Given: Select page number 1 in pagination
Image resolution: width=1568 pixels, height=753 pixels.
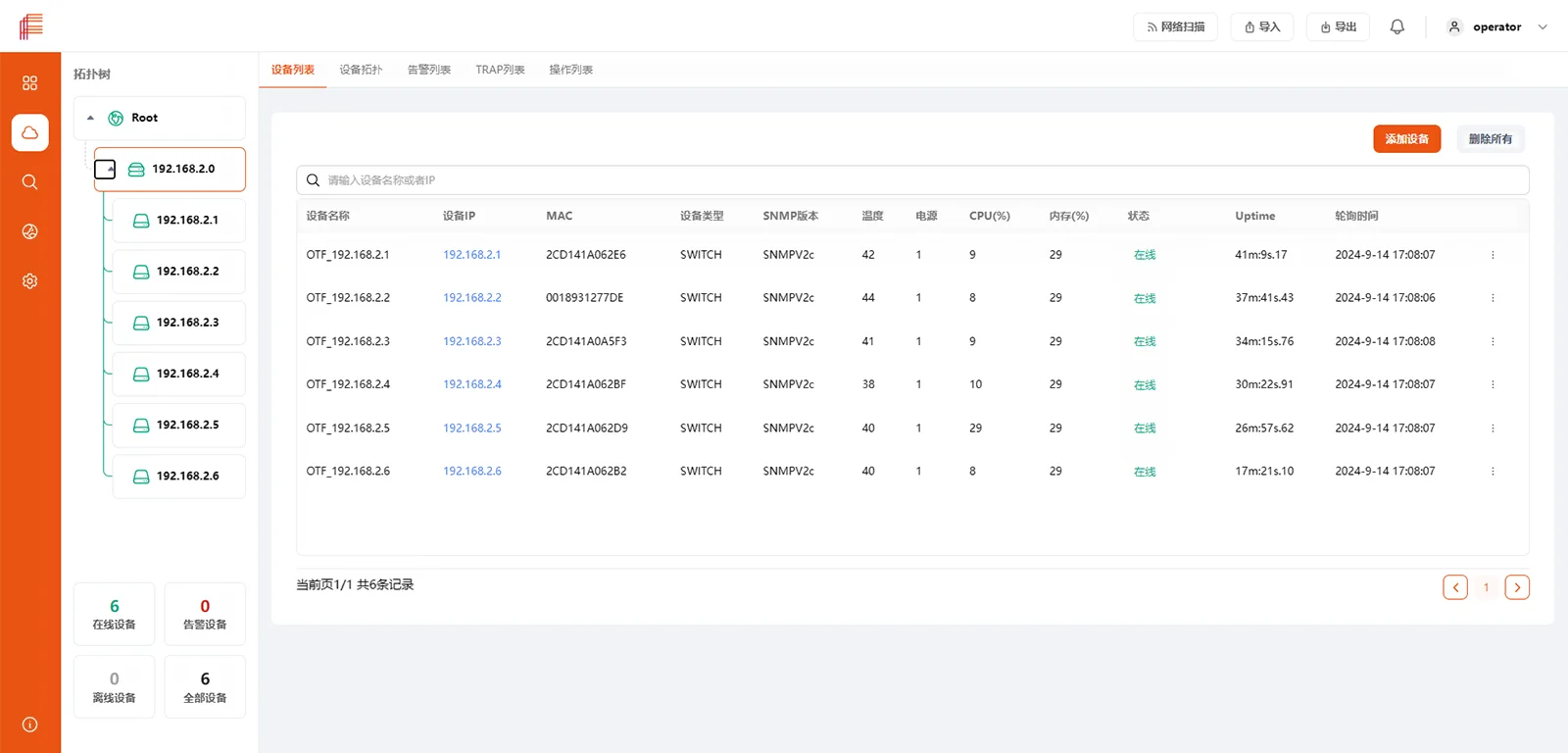Looking at the screenshot, I should pyautogui.click(x=1486, y=587).
